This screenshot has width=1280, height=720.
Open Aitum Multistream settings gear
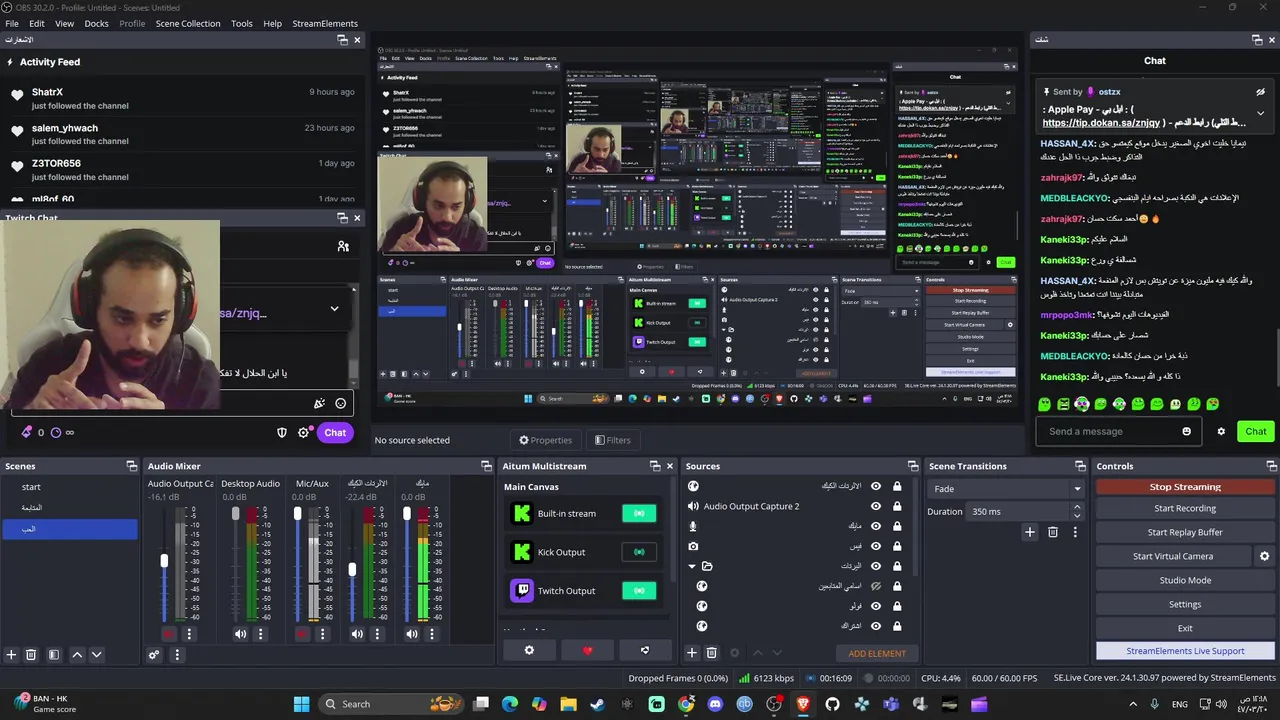[x=529, y=651]
